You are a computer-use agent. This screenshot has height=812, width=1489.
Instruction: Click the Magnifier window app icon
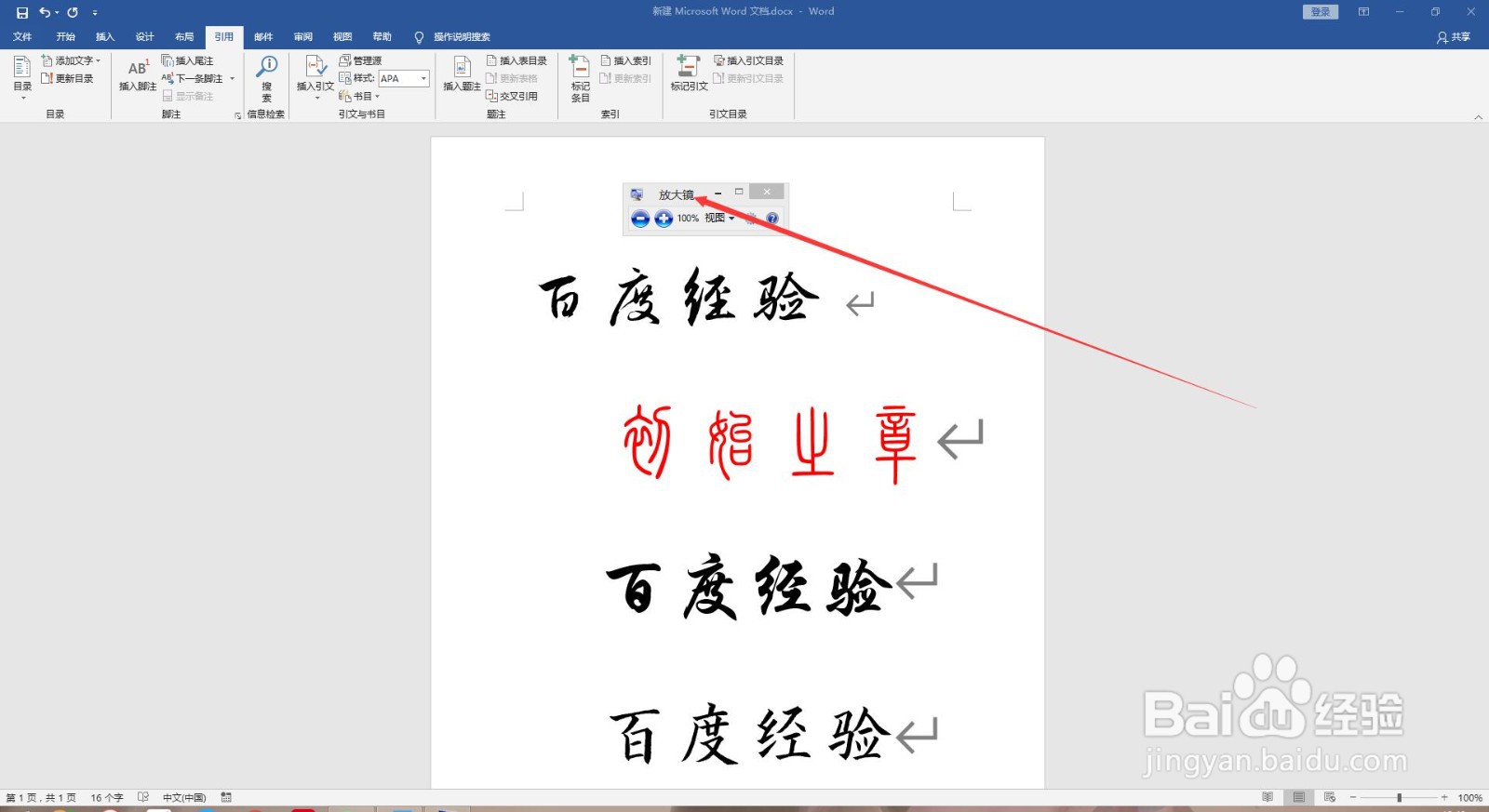tap(637, 194)
